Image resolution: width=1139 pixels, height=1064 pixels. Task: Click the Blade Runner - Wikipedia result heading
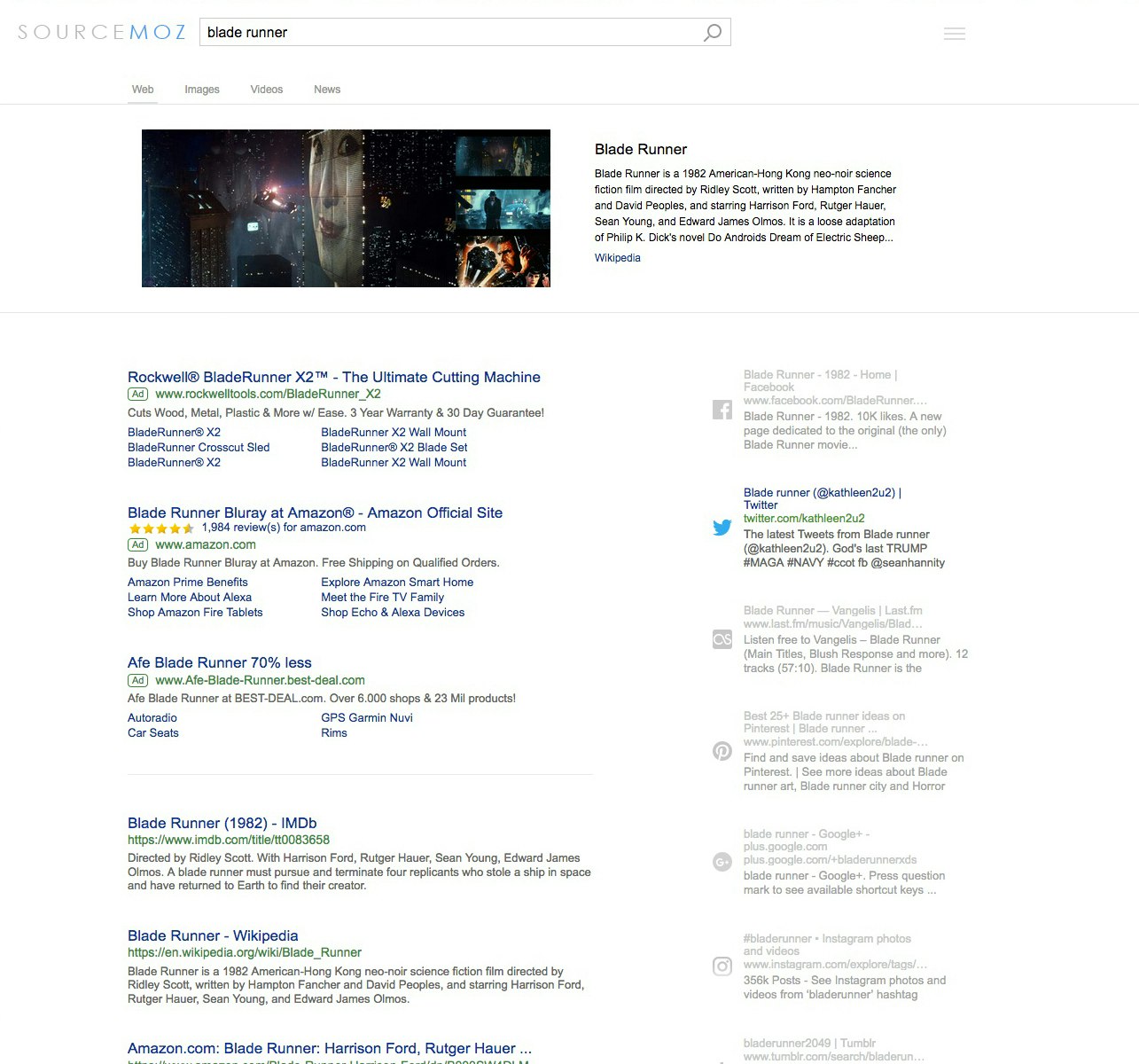213,935
